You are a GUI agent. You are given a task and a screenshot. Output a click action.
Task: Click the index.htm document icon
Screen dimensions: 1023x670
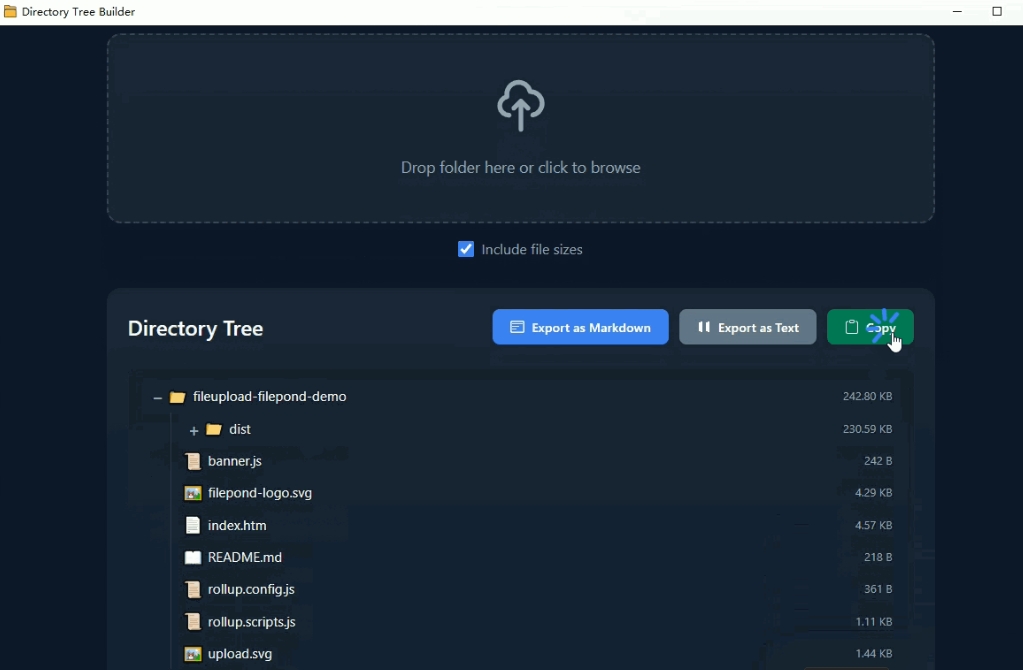[193, 525]
